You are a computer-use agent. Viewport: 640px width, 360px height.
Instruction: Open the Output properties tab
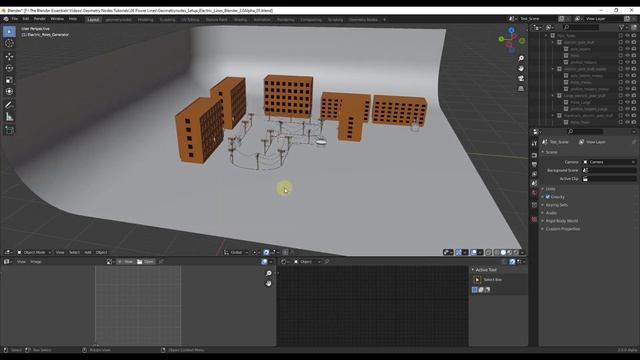(534, 164)
